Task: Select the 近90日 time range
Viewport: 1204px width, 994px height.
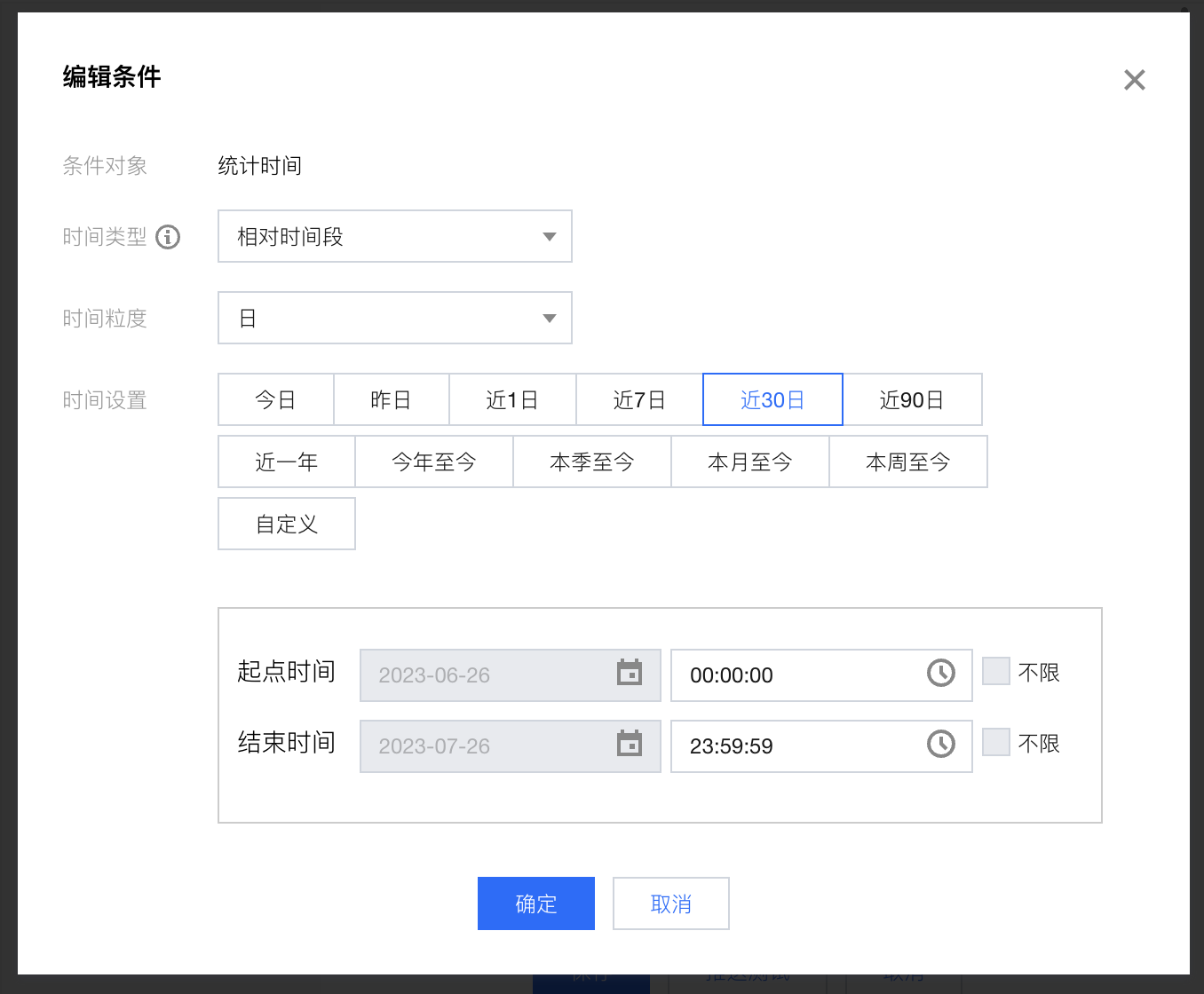Action: (x=912, y=400)
